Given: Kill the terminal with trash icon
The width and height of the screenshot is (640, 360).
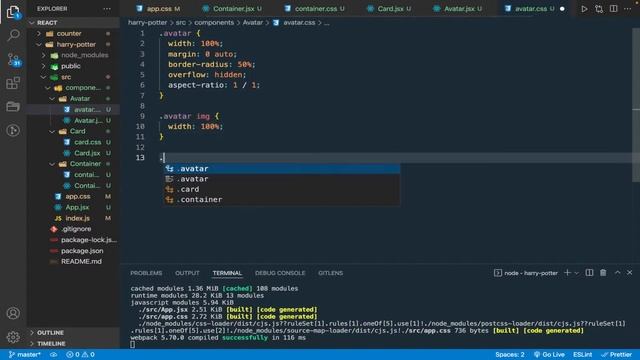Looking at the screenshot, I should (603, 273).
